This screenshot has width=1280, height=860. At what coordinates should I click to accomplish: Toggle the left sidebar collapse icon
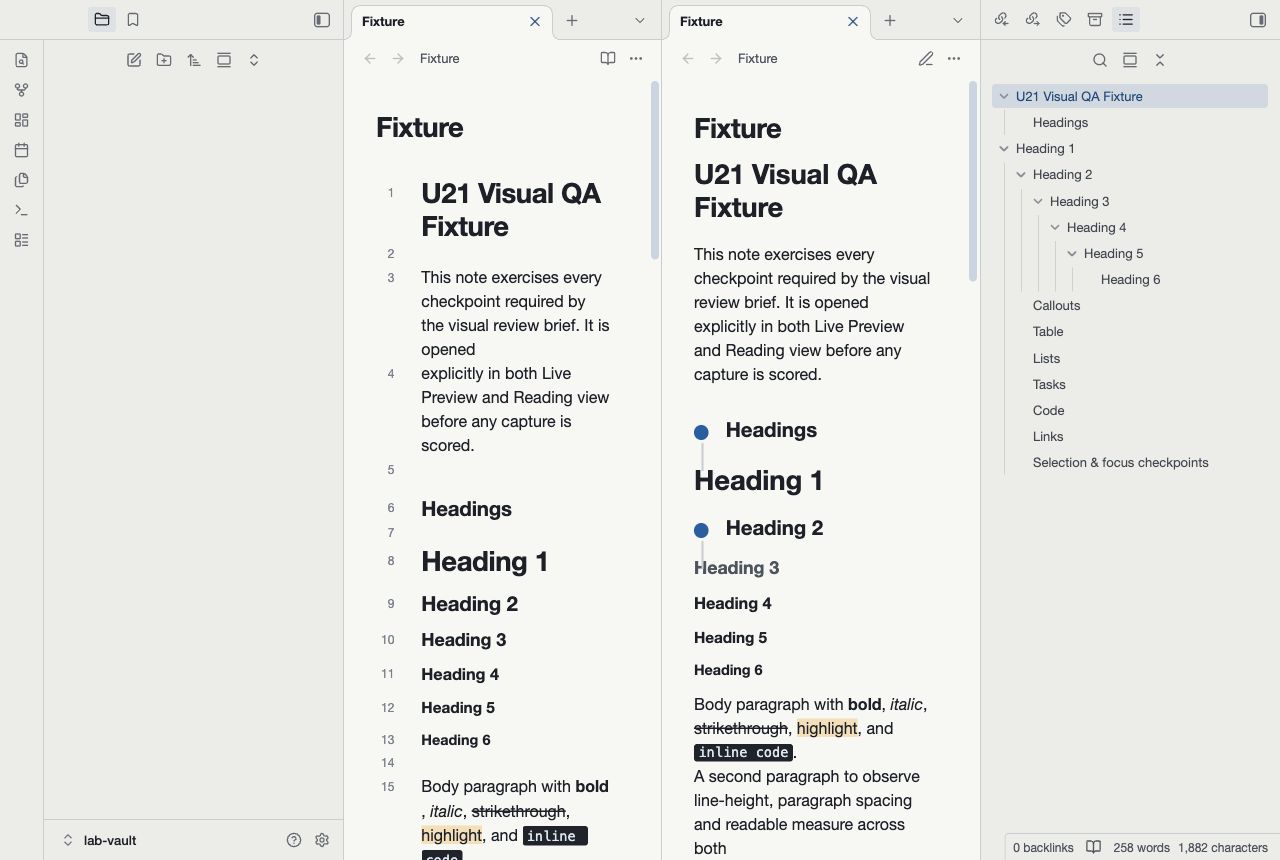pyautogui.click(x=322, y=20)
